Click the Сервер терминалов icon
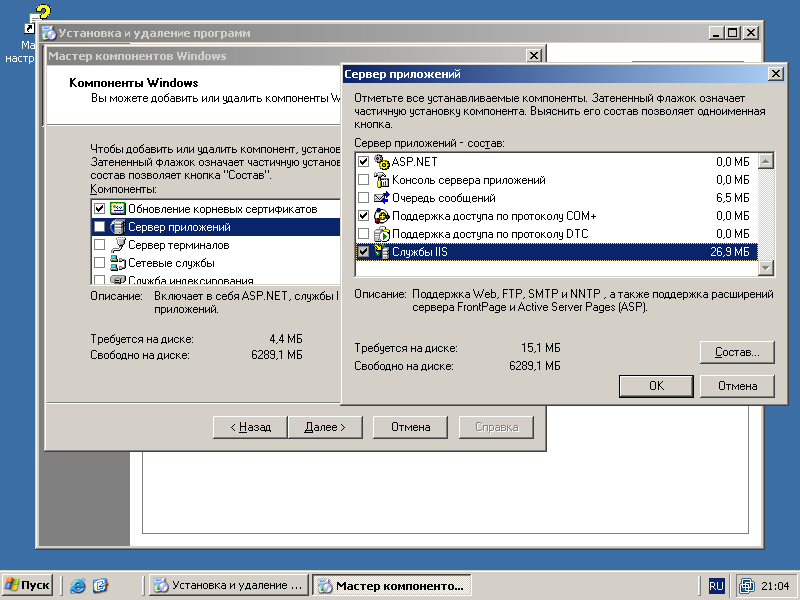The image size is (800, 600). 118,245
